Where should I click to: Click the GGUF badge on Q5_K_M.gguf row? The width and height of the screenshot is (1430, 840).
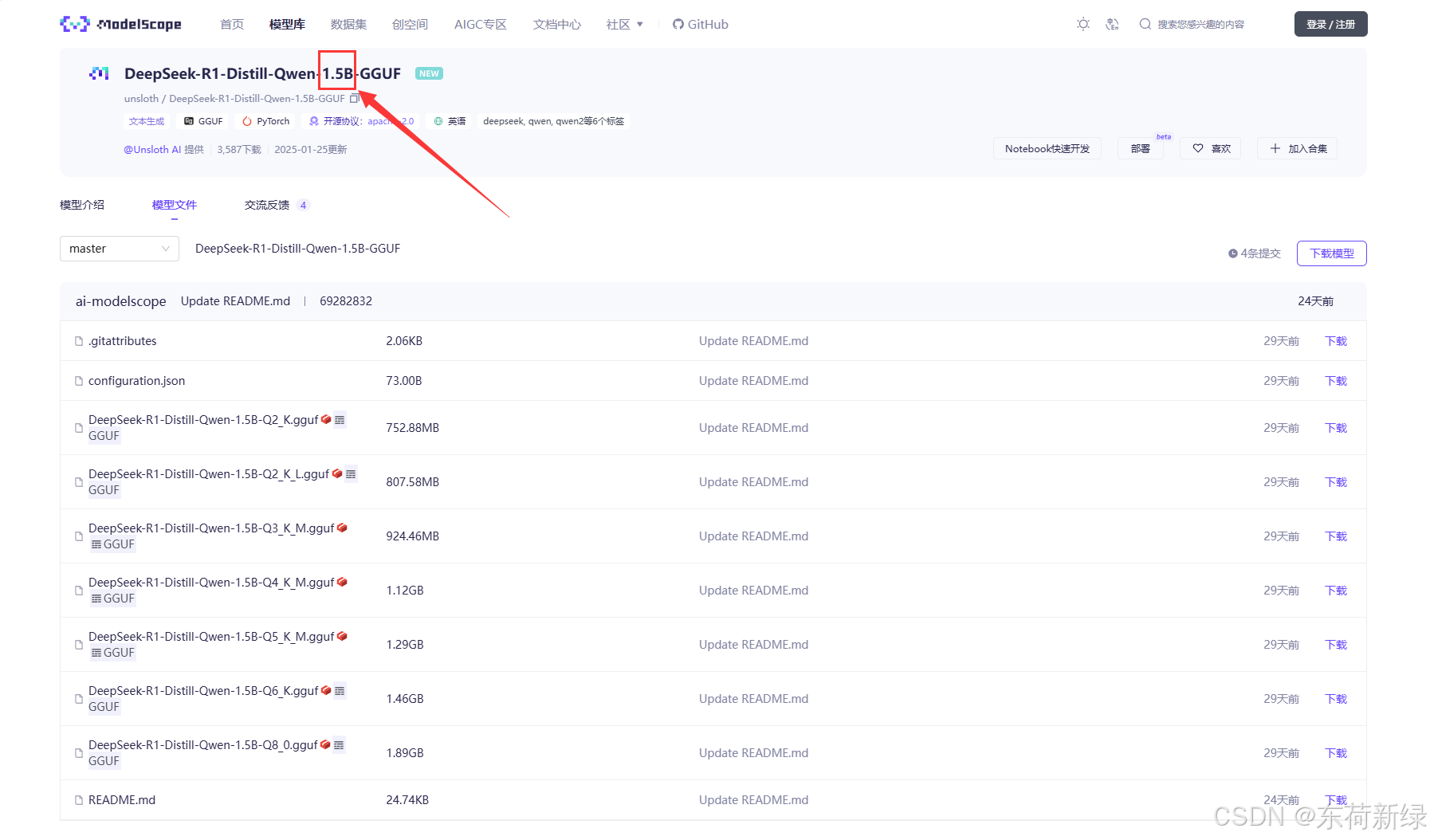112,653
